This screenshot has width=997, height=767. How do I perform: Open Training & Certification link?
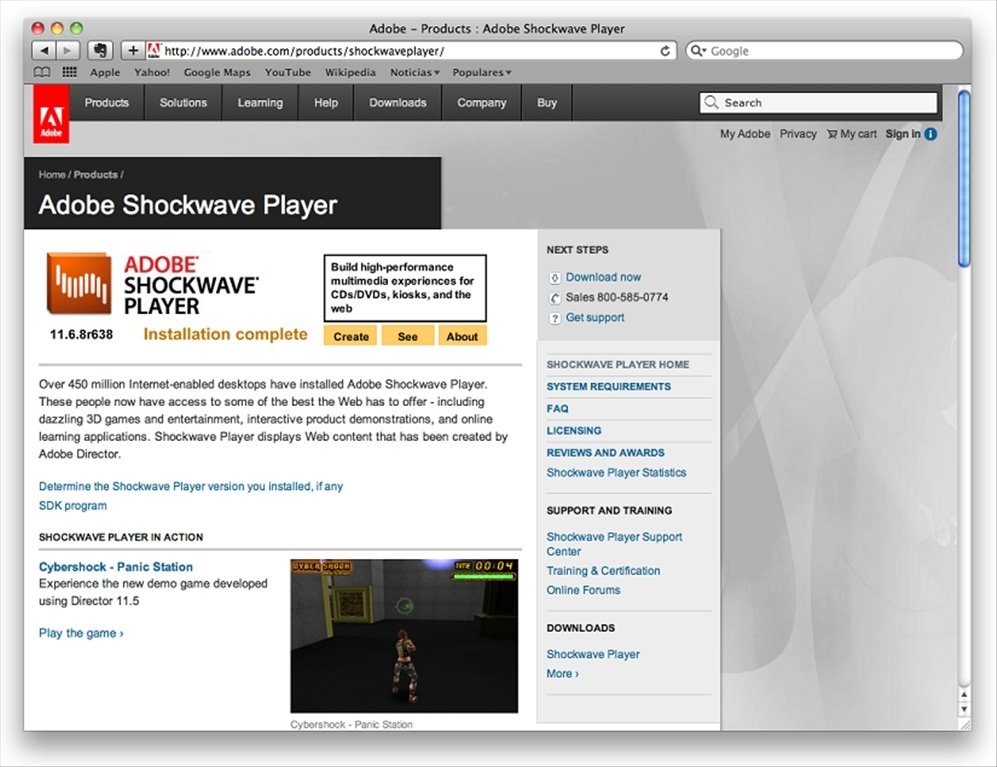[x=603, y=571]
